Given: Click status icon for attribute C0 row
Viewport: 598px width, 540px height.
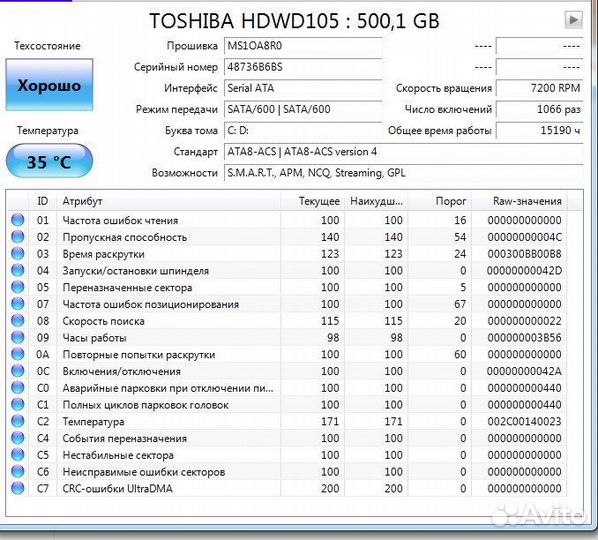Looking at the screenshot, I should pyautogui.click(x=18, y=388).
